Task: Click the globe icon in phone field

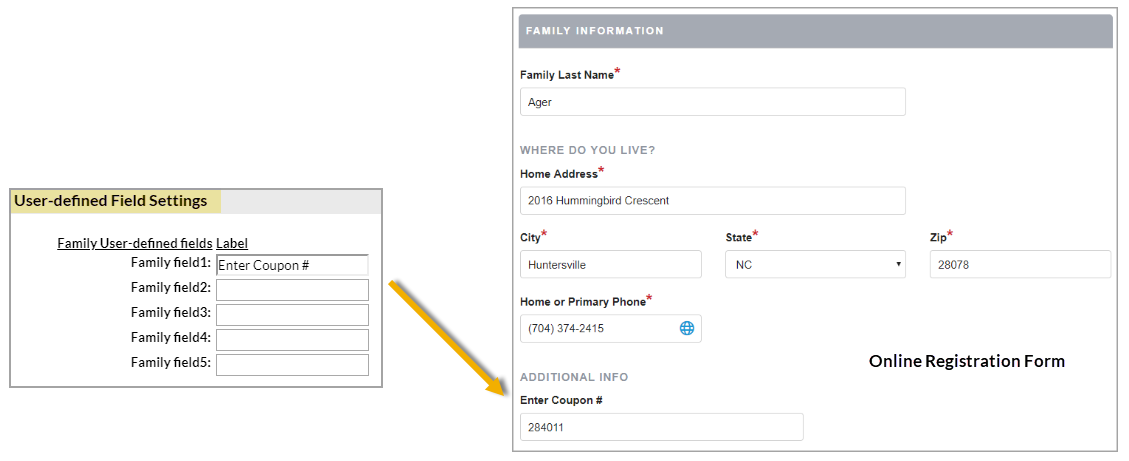Action: click(687, 328)
